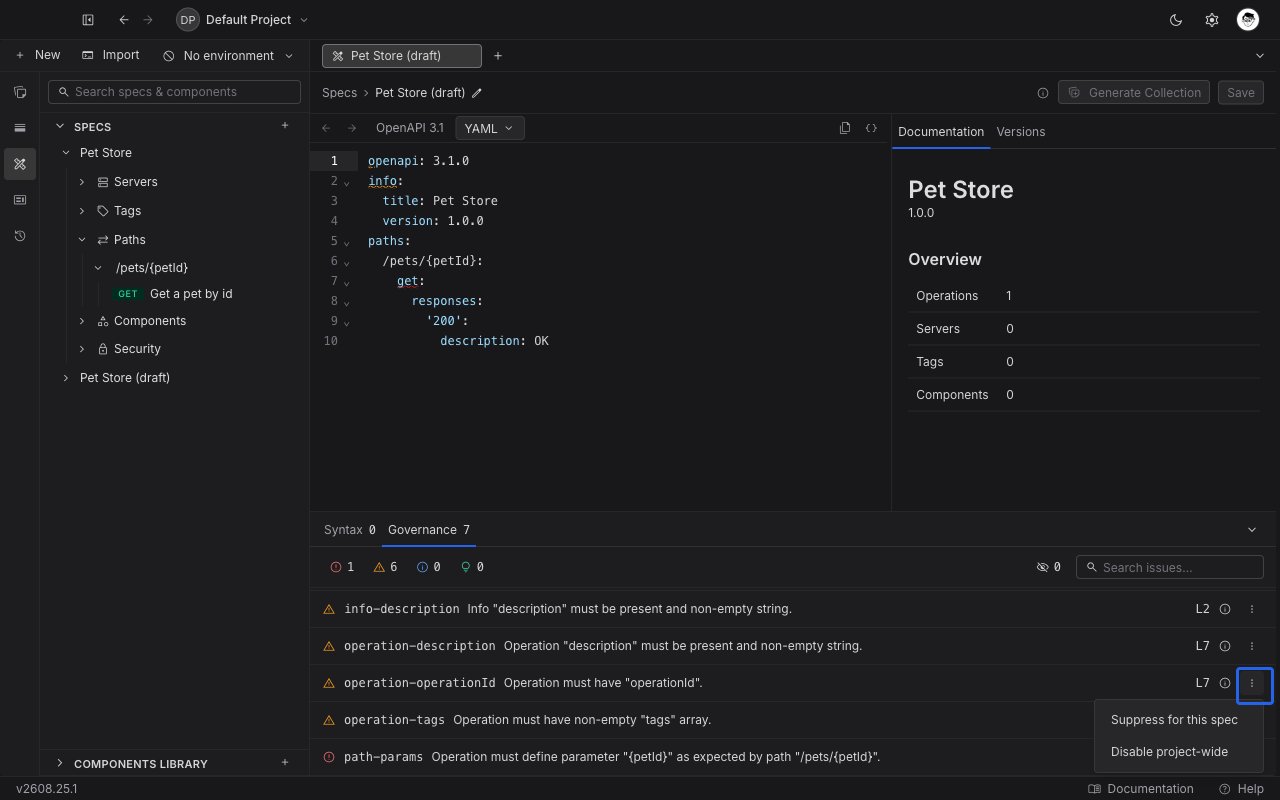Click the New button
The width and height of the screenshot is (1280, 800).
pos(38,55)
